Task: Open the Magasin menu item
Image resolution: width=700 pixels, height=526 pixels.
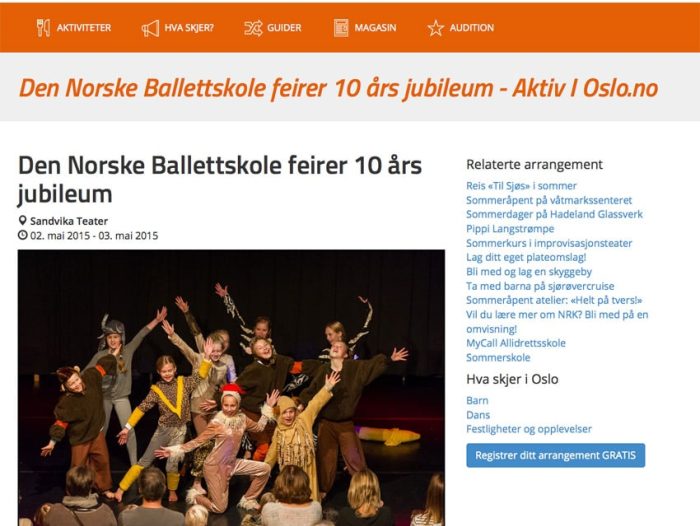Action: click(375, 28)
